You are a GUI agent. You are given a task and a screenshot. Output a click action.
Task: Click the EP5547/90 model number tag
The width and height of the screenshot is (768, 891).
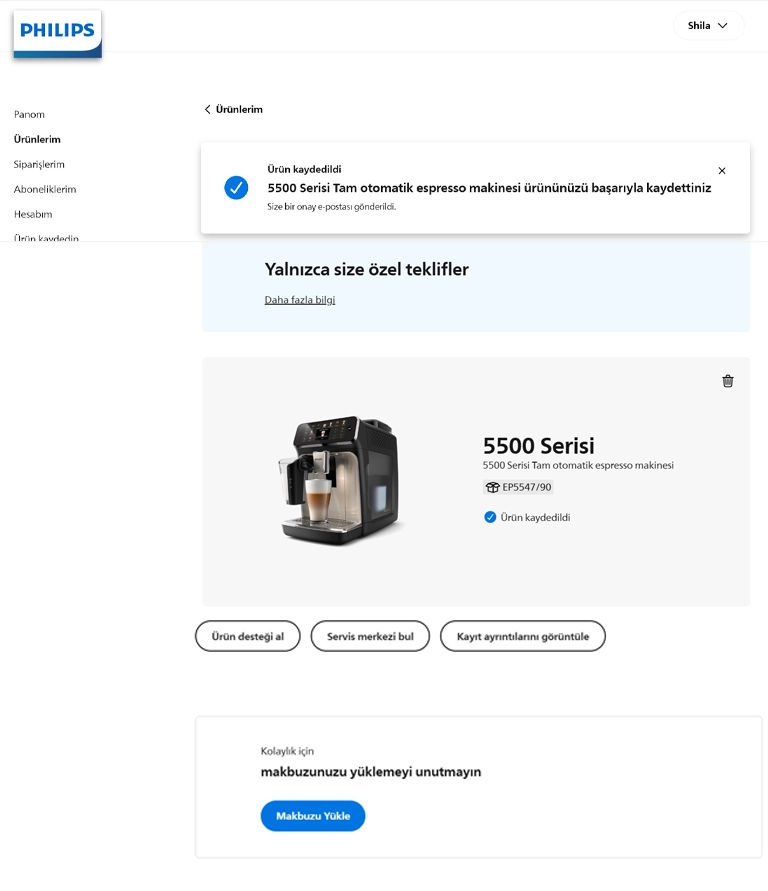(x=518, y=487)
